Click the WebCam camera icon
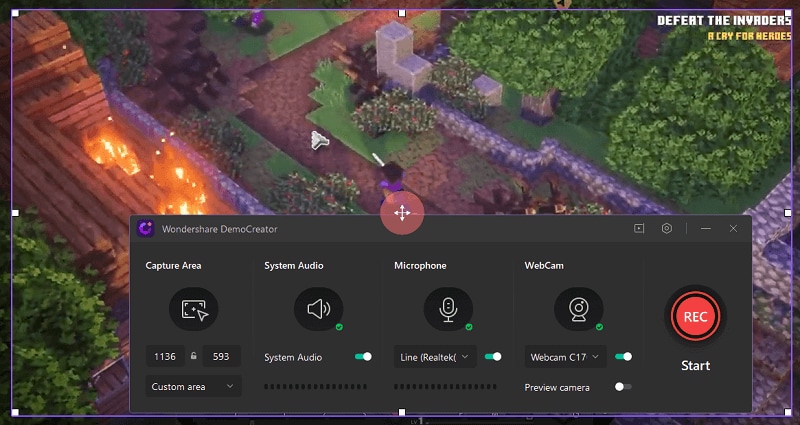The width and height of the screenshot is (800, 425). click(579, 309)
